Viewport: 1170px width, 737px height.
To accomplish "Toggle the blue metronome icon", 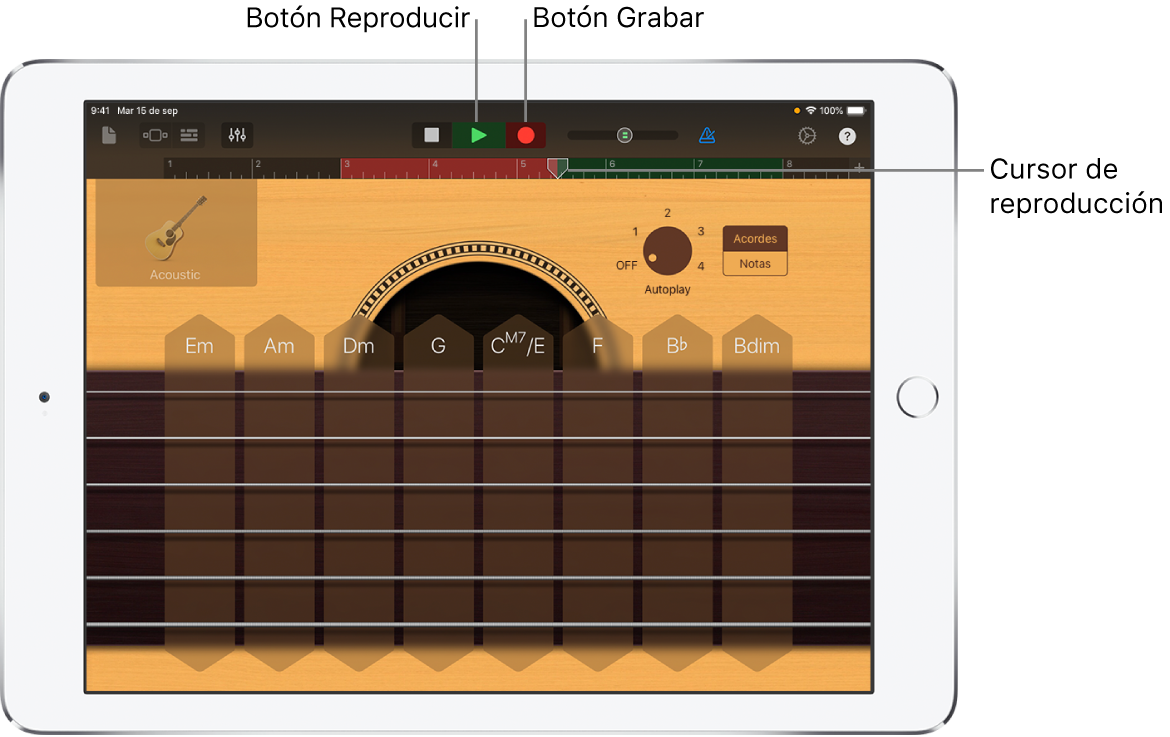I will (x=707, y=135).
